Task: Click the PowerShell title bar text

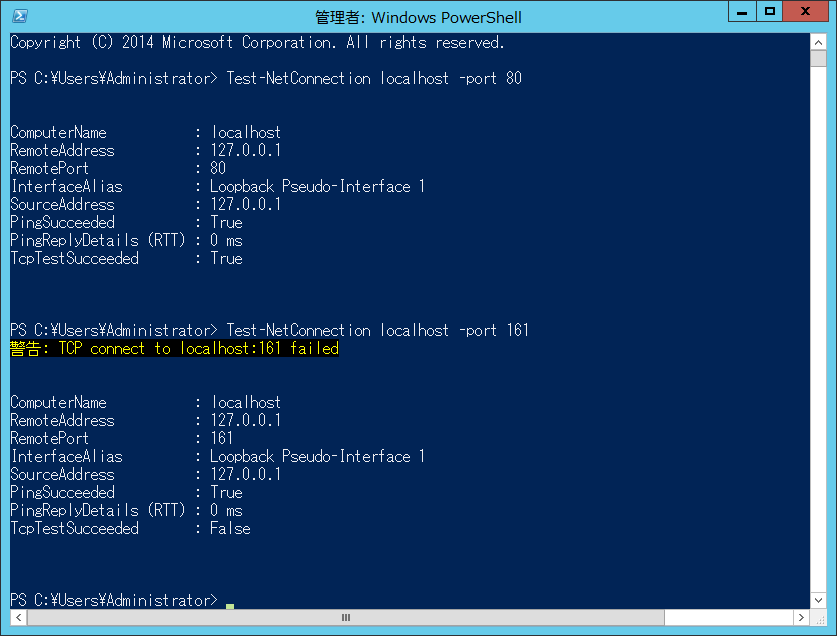Action: (x=418, y=17)
